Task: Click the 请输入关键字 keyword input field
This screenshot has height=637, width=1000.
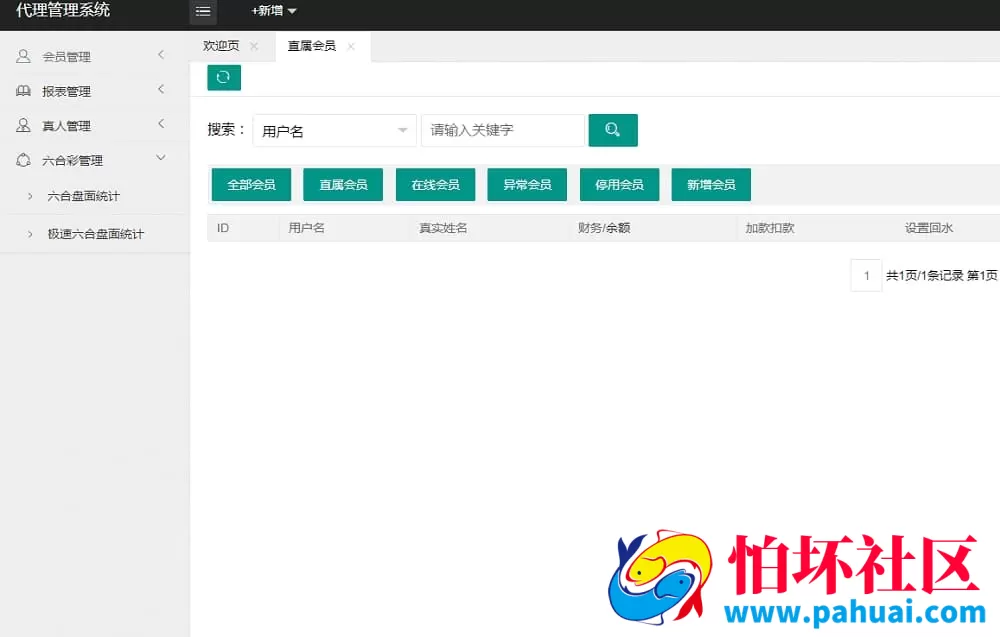Action: coord(503,129)
